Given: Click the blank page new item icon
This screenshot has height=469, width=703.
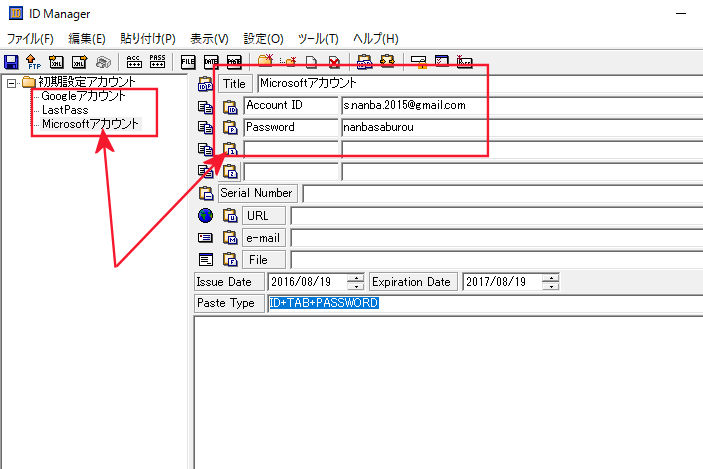Looking at the screenshot, I should (311, 62).
